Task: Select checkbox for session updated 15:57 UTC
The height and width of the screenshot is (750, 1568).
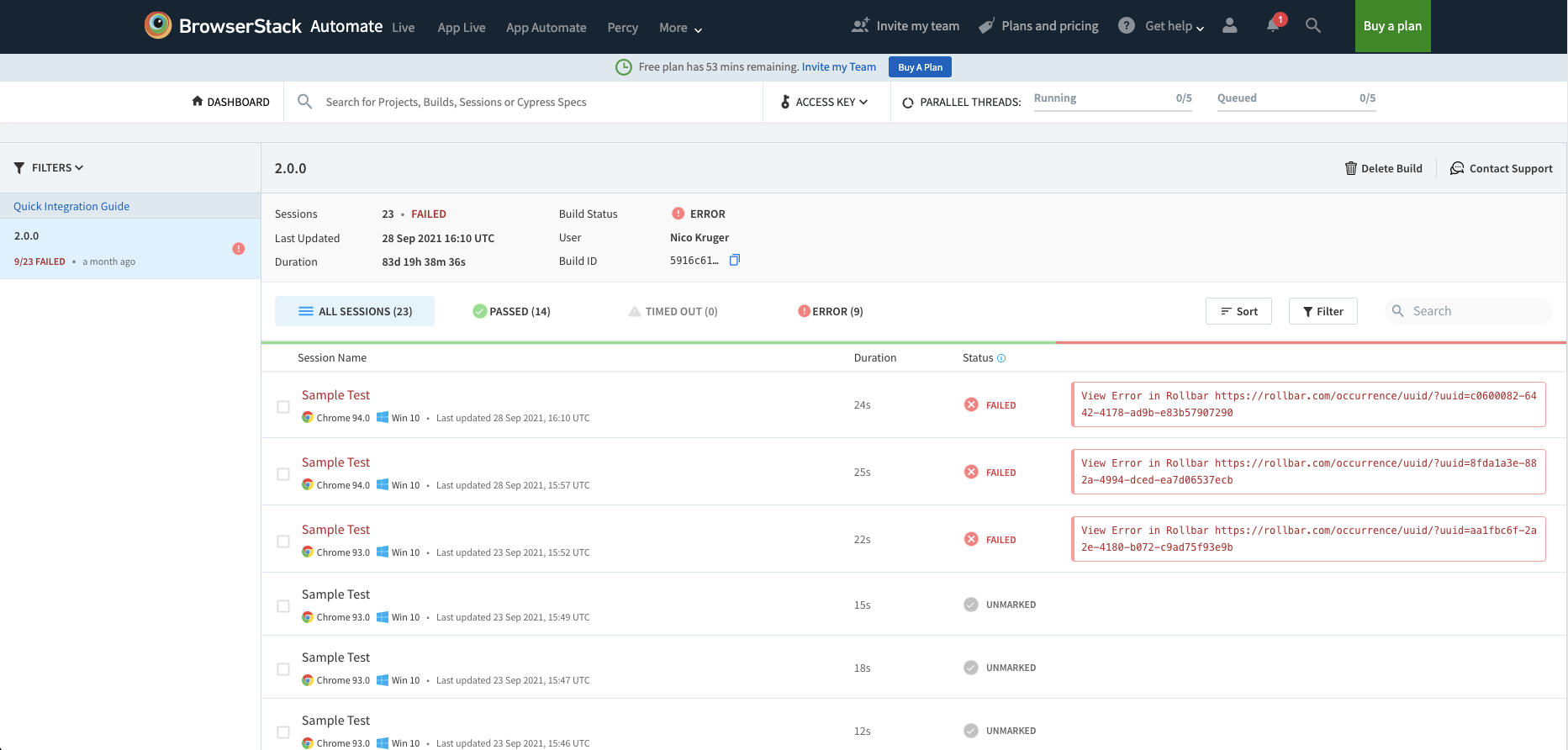Action: [x=283, y=474]
